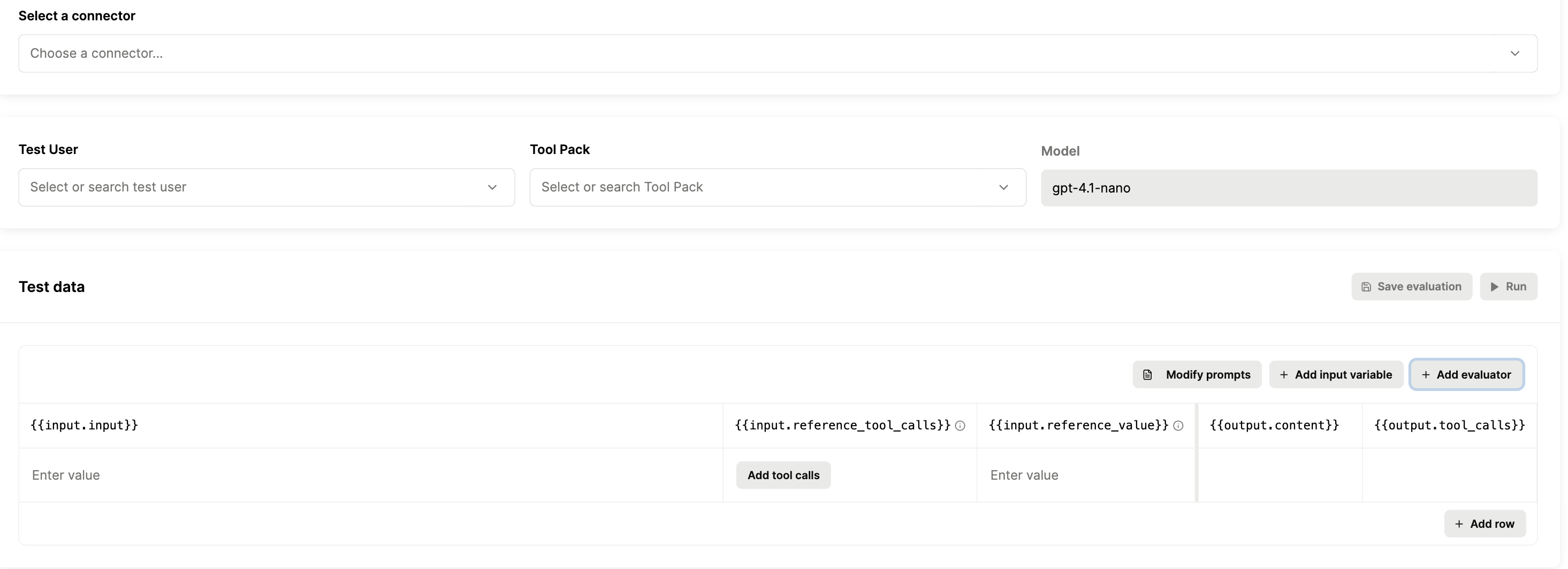Open the Choose a connector dropdown
The height and width of the screenshot is (569, 1568).
(778, 53)
